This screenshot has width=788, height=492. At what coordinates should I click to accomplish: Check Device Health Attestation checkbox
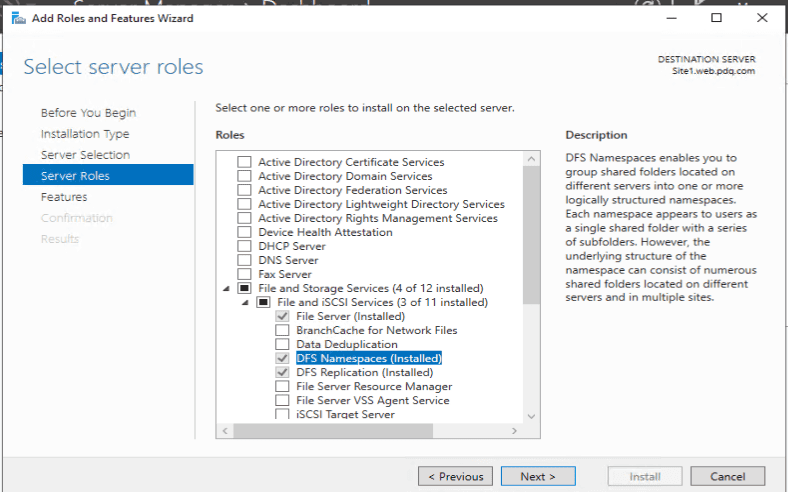coord(244,232)
